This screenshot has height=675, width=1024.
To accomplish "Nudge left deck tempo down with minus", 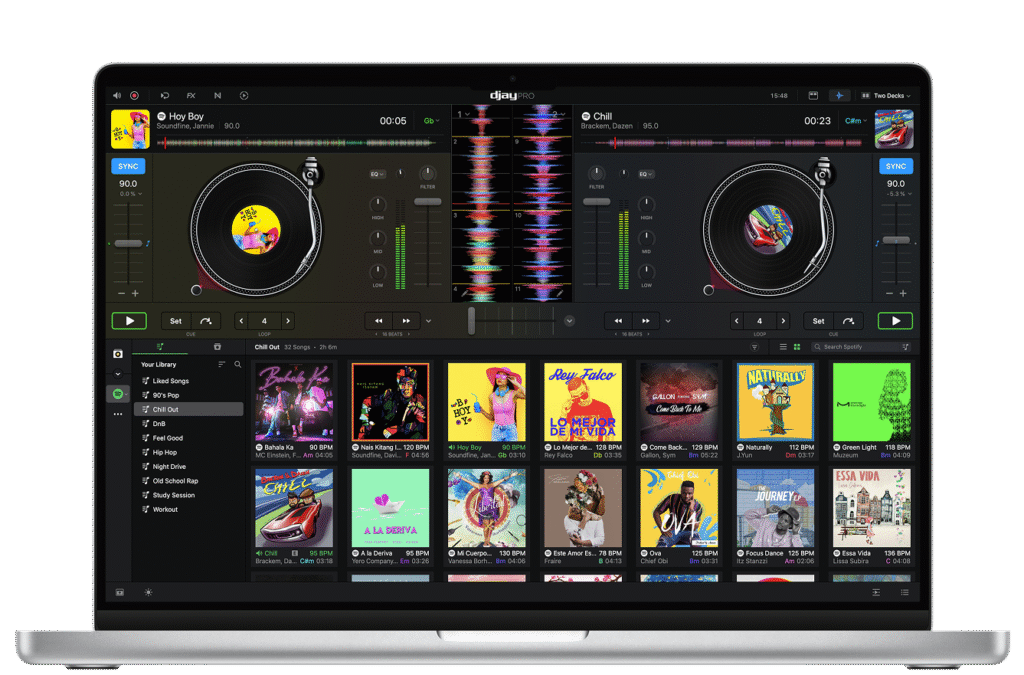I will 121,294.
